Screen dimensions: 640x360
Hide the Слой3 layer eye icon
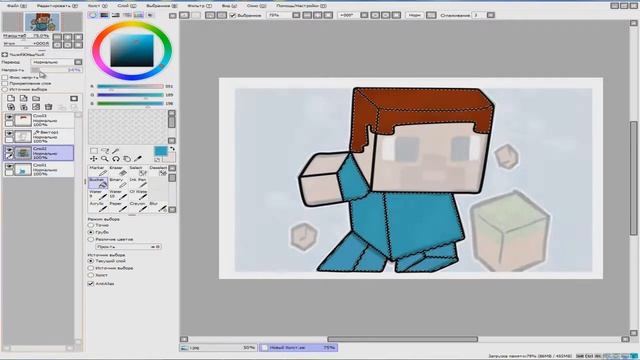(9, 117)
